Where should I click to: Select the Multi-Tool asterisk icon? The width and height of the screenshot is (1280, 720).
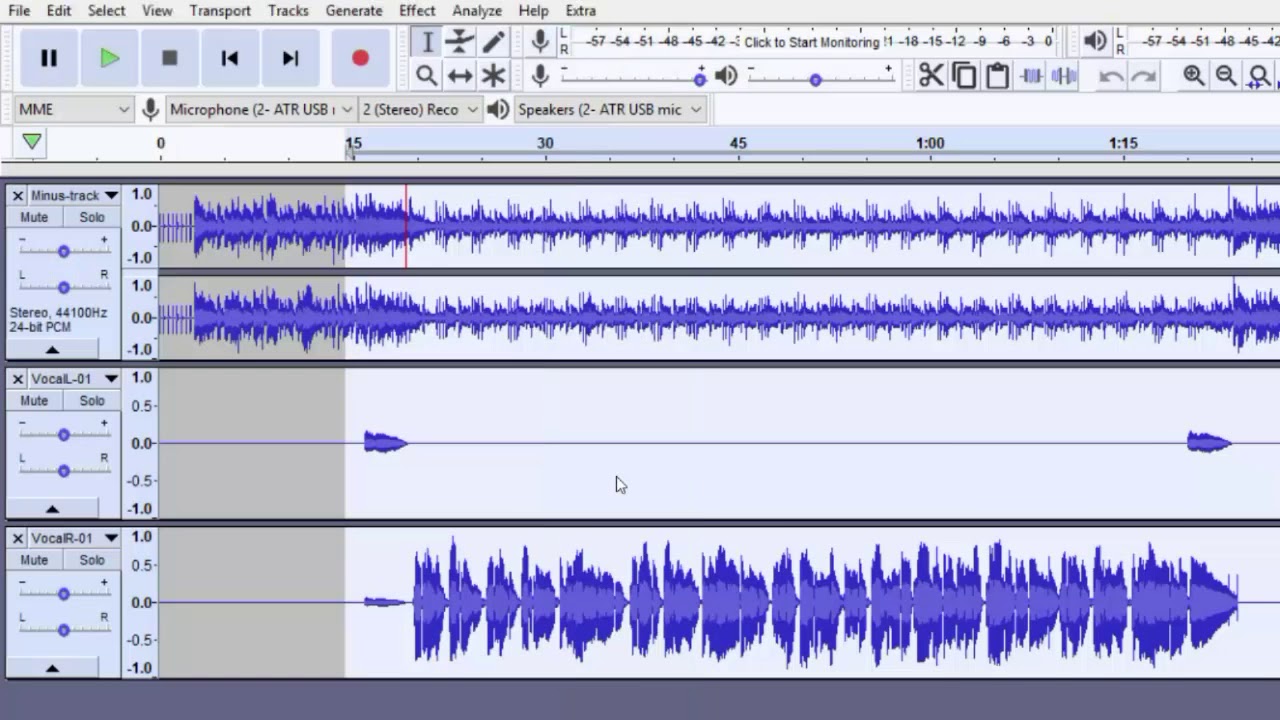point(492,75)
